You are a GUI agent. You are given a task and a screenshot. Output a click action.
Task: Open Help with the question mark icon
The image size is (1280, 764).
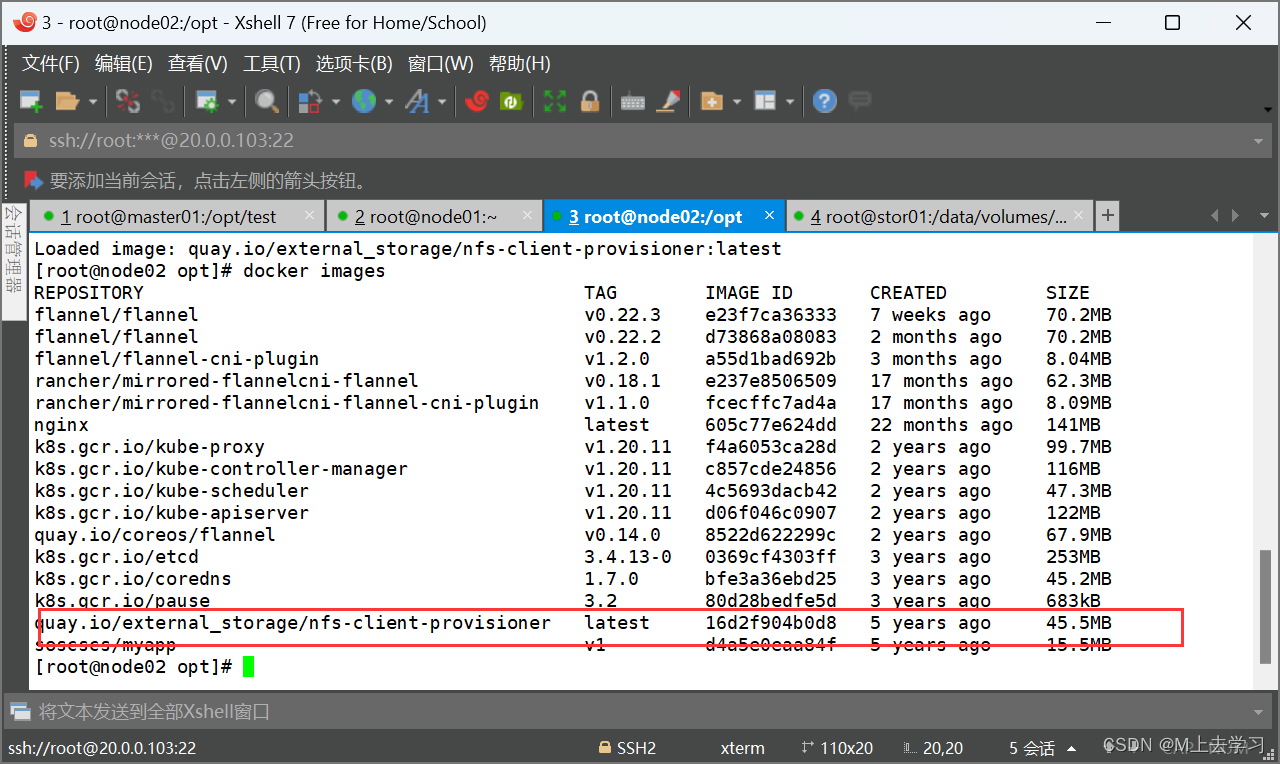click(x=824, y=101)
